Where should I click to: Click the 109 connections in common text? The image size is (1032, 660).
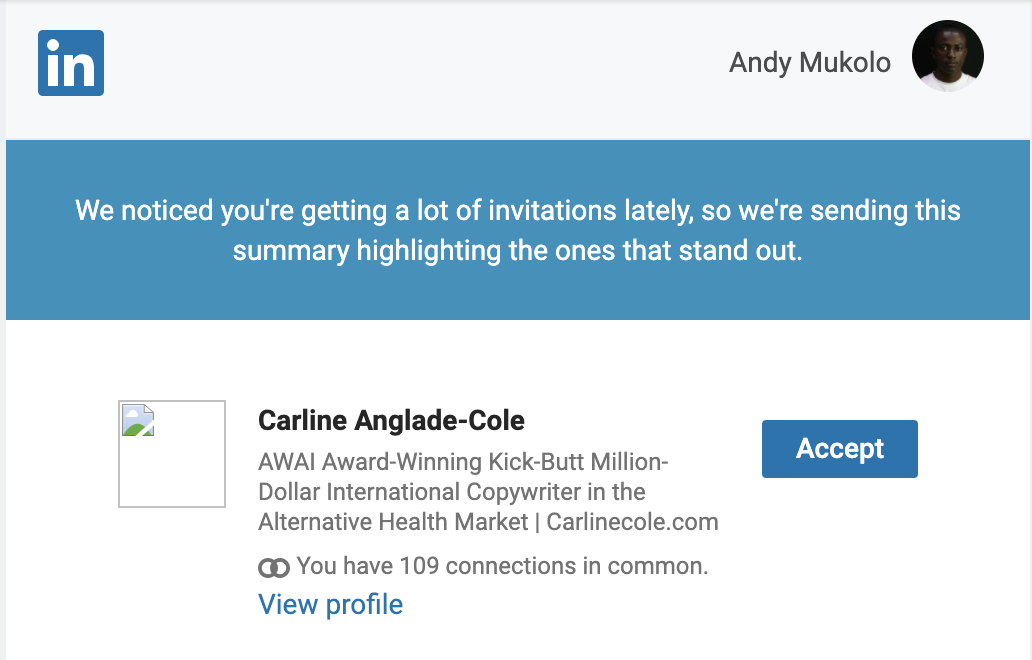502,566
